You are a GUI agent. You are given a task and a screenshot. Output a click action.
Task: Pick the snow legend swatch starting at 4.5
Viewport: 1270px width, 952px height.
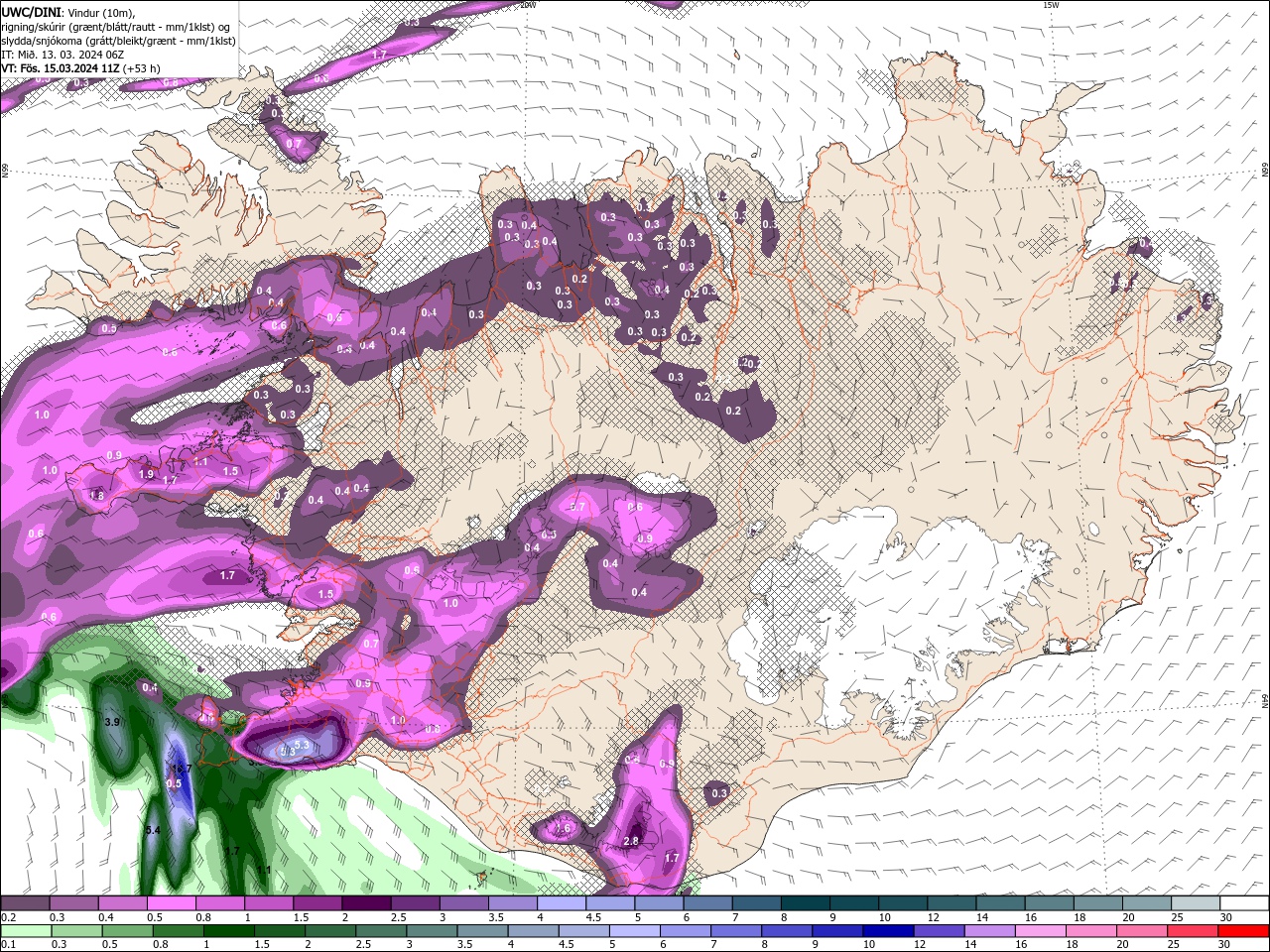click(609, 903)
